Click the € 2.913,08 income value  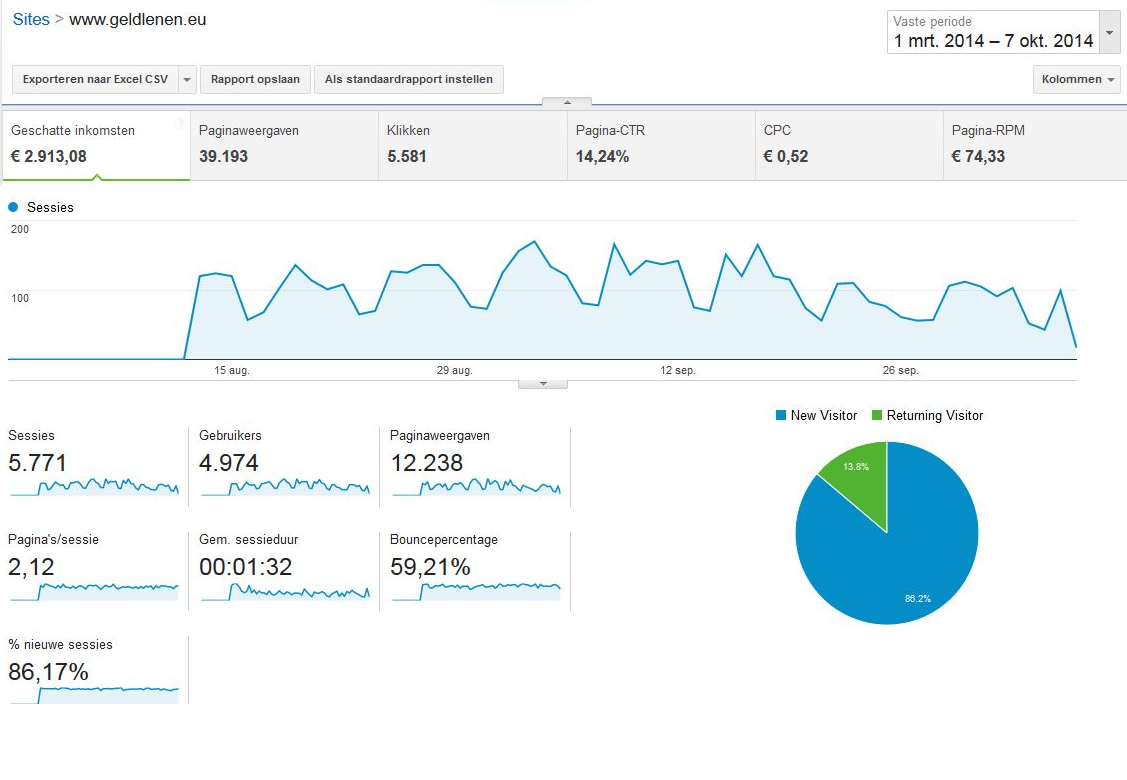tap(49, 156)
